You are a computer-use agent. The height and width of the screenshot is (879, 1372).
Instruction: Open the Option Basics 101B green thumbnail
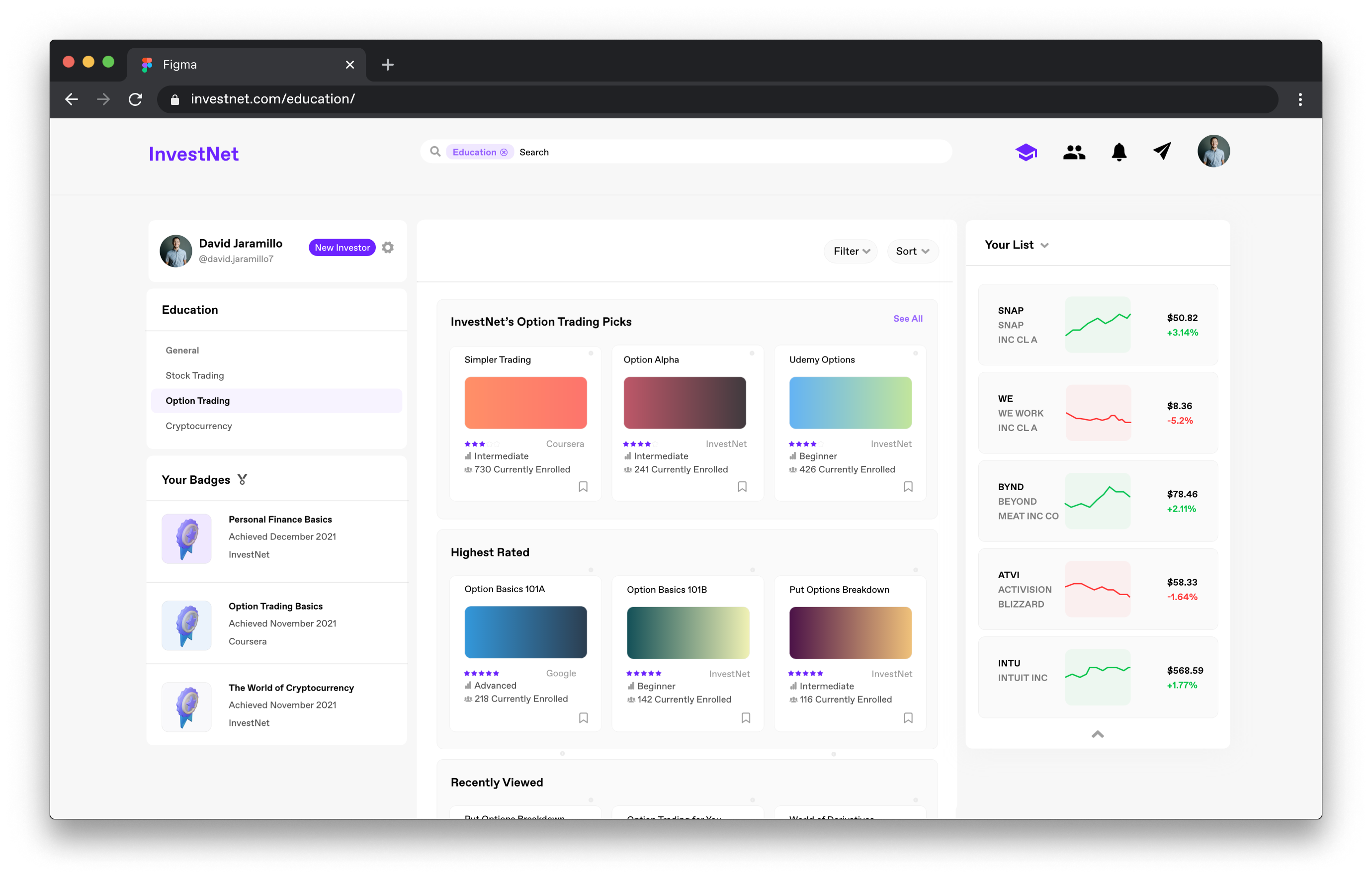point(687,632)
